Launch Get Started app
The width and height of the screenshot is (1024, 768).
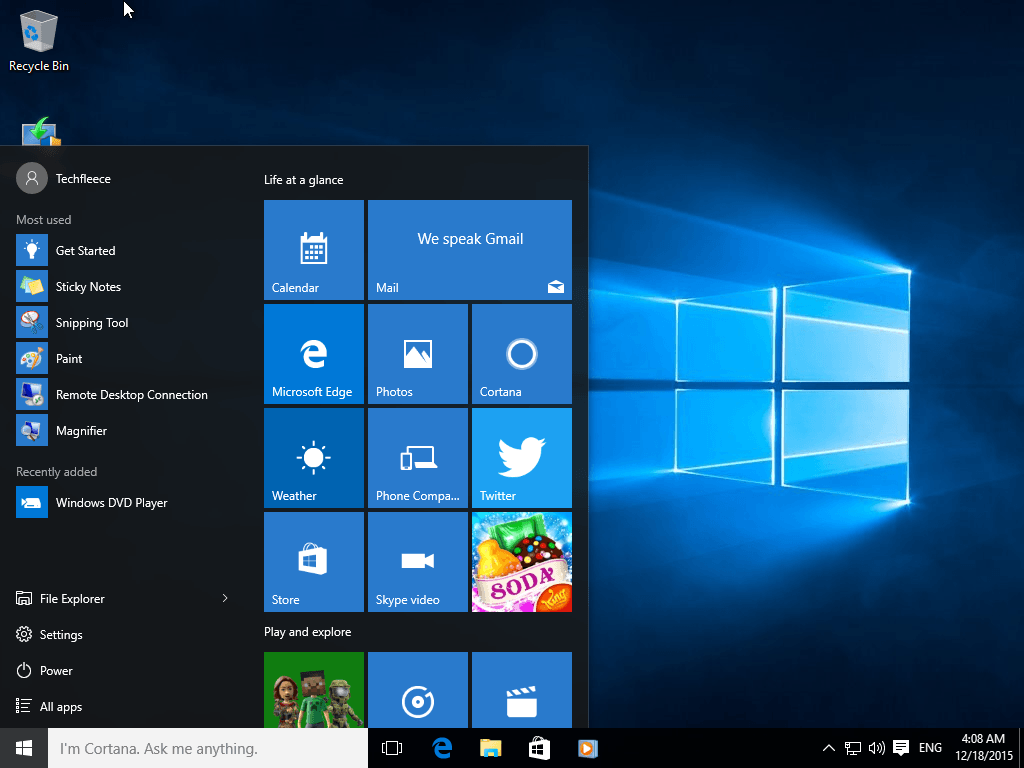(124, 250)
